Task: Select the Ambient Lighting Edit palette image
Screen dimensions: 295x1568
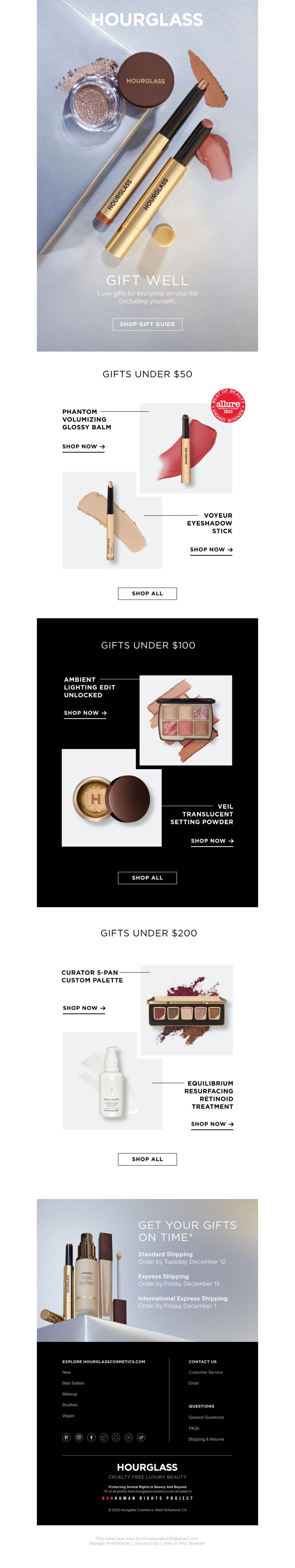Action: tap(186, 720)
